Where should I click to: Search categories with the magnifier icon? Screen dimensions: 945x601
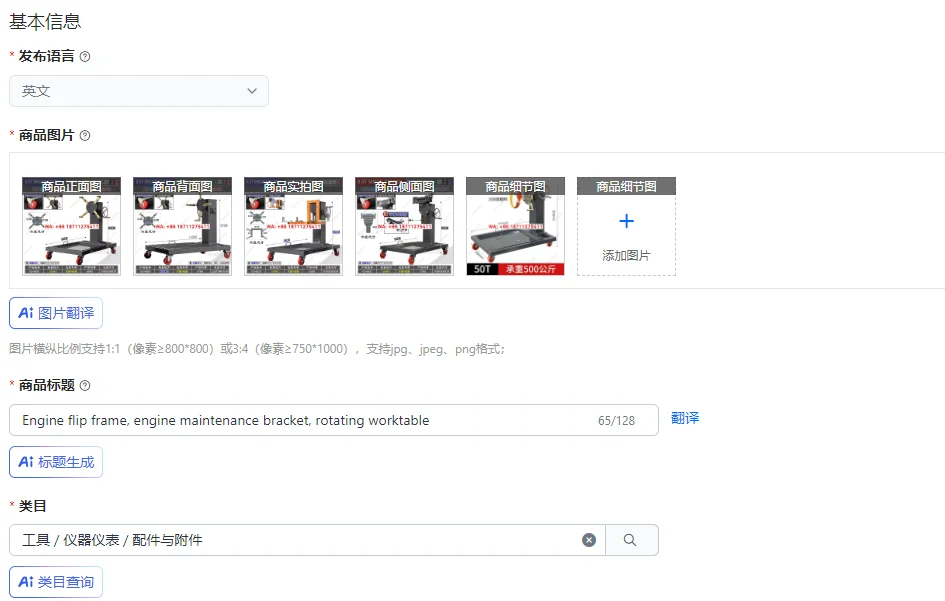(x=630, y=540)
